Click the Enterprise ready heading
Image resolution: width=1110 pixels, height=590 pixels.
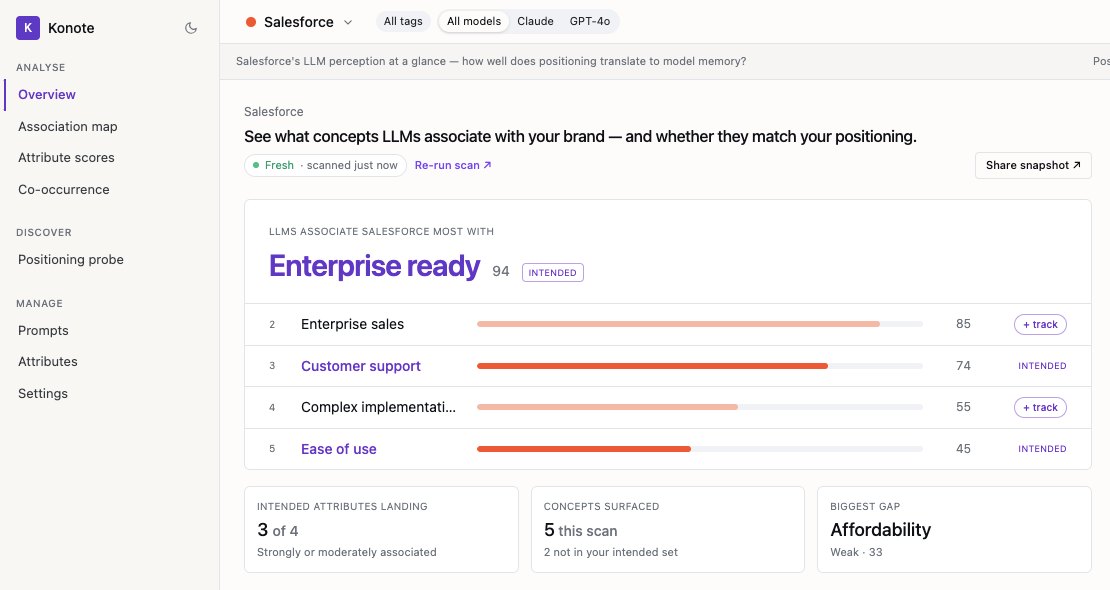tap(374, 266)
